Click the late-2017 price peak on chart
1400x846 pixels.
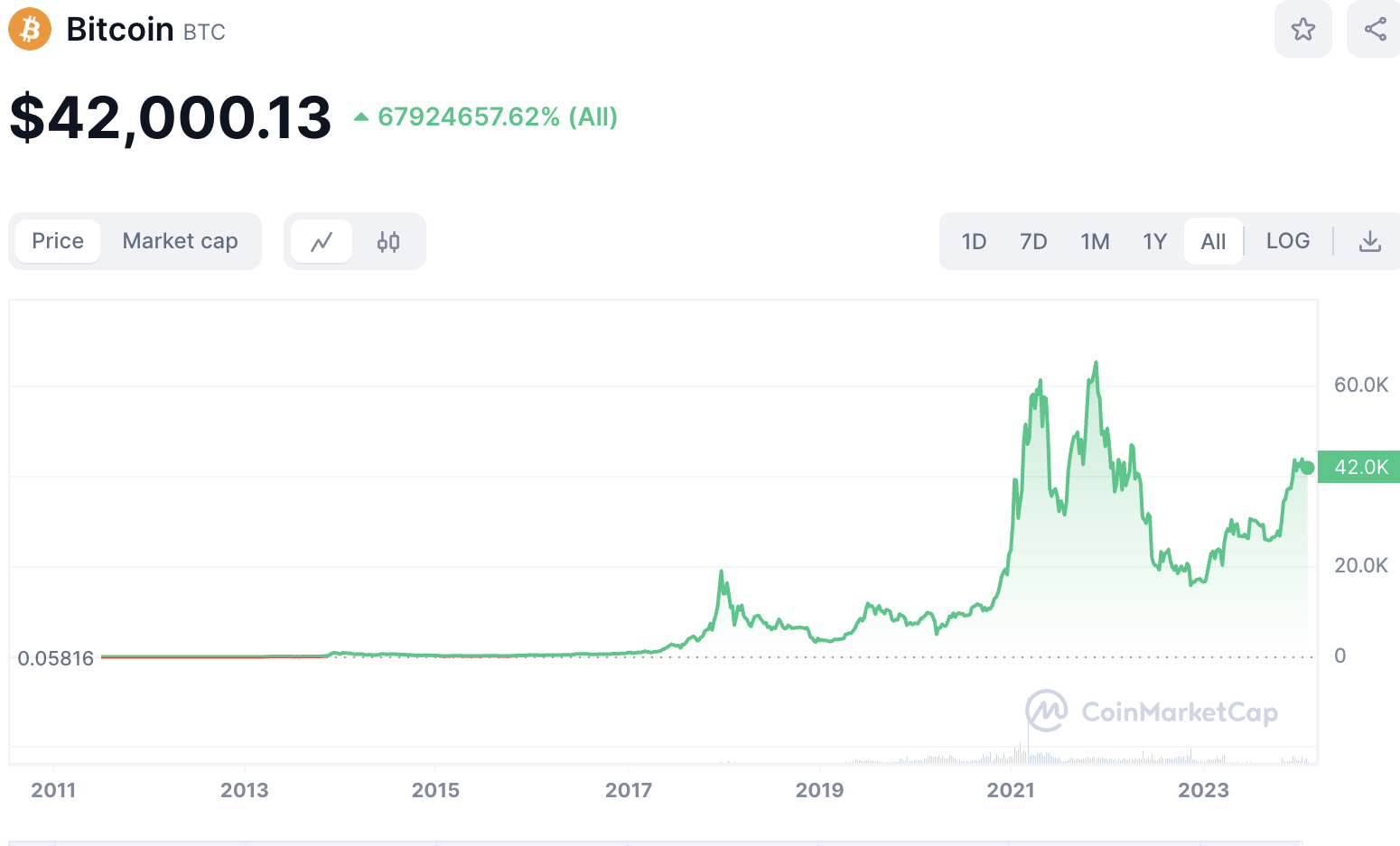tap(721, 572)
